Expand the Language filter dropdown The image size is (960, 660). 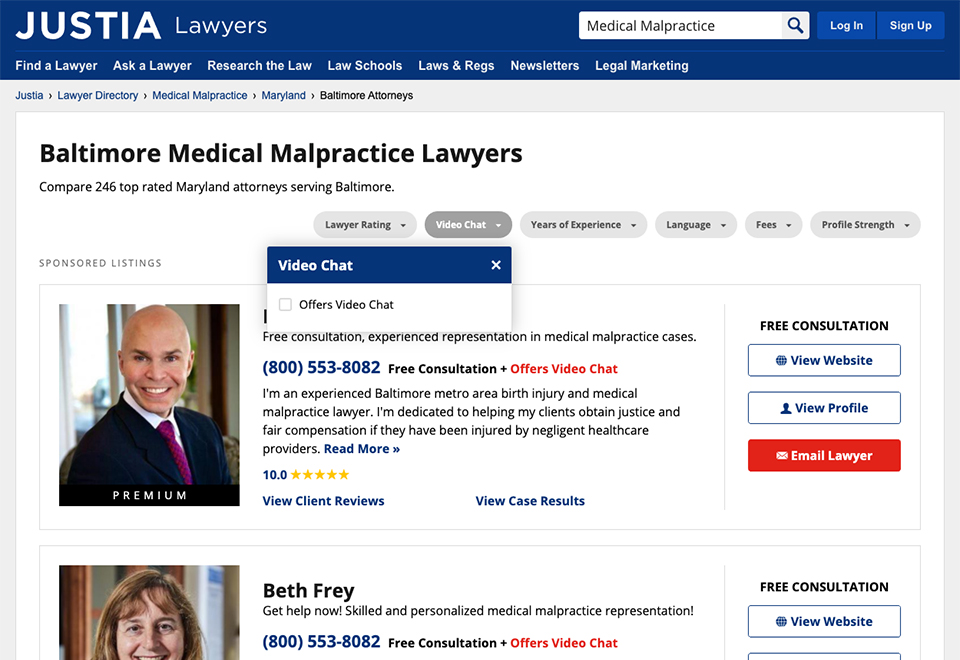pos(696,225)
